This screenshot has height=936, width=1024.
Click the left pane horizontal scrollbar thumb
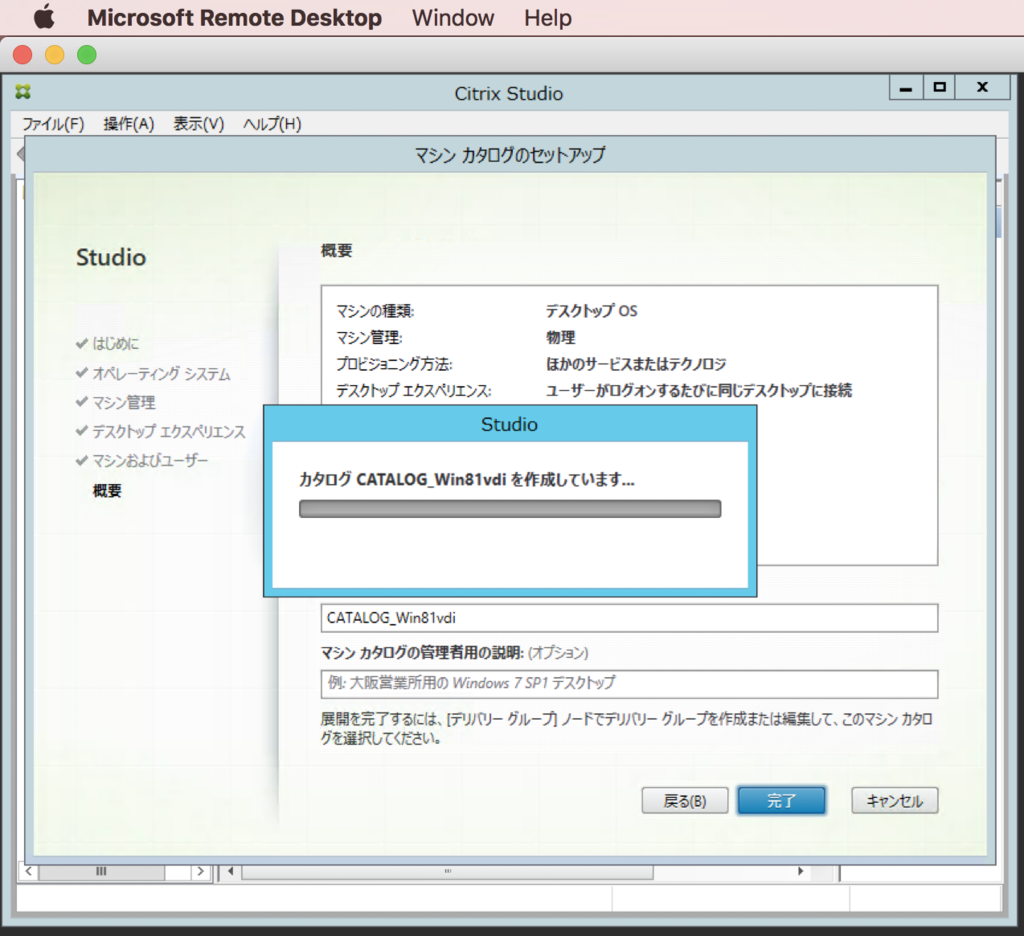click(x=101, y=871)
